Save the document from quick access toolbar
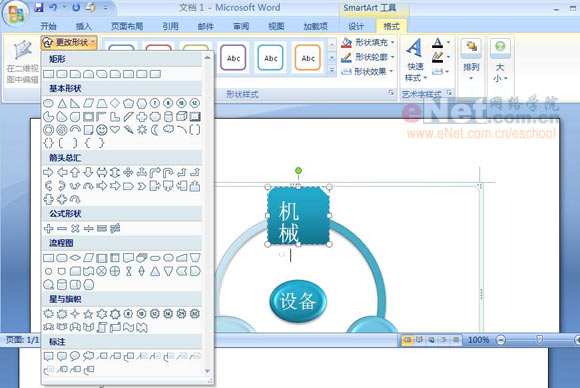 point(39,7)
